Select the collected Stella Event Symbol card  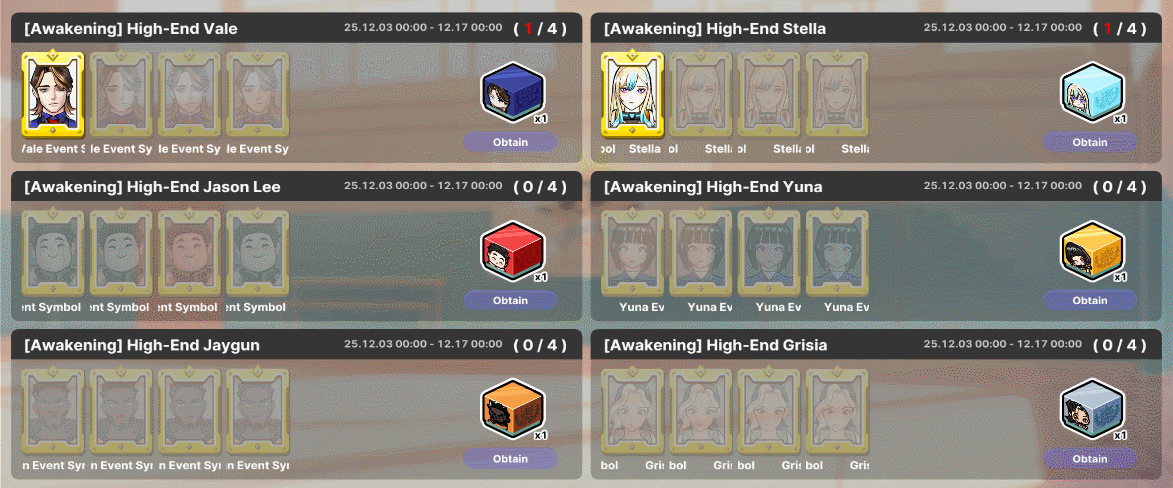[632, 94]
